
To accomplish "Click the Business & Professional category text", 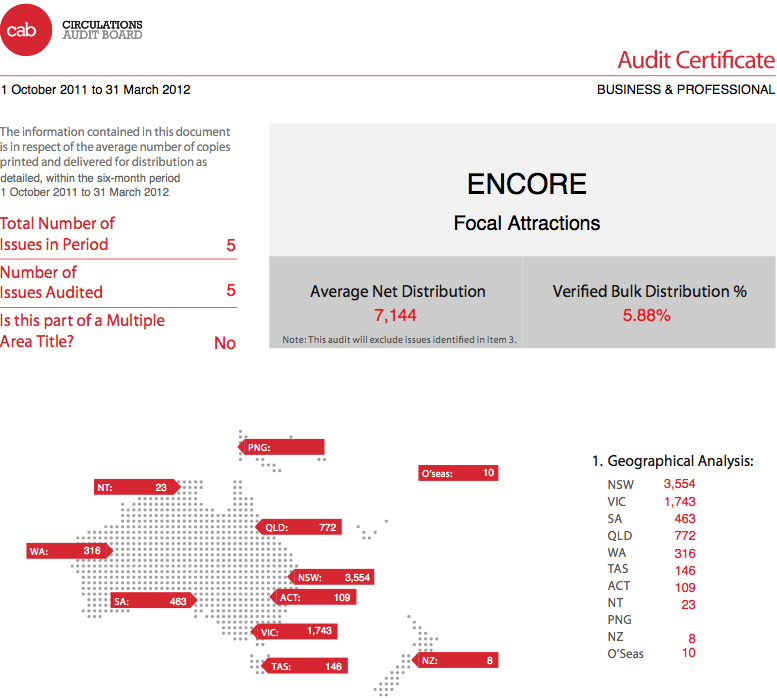I will [685, 90].
